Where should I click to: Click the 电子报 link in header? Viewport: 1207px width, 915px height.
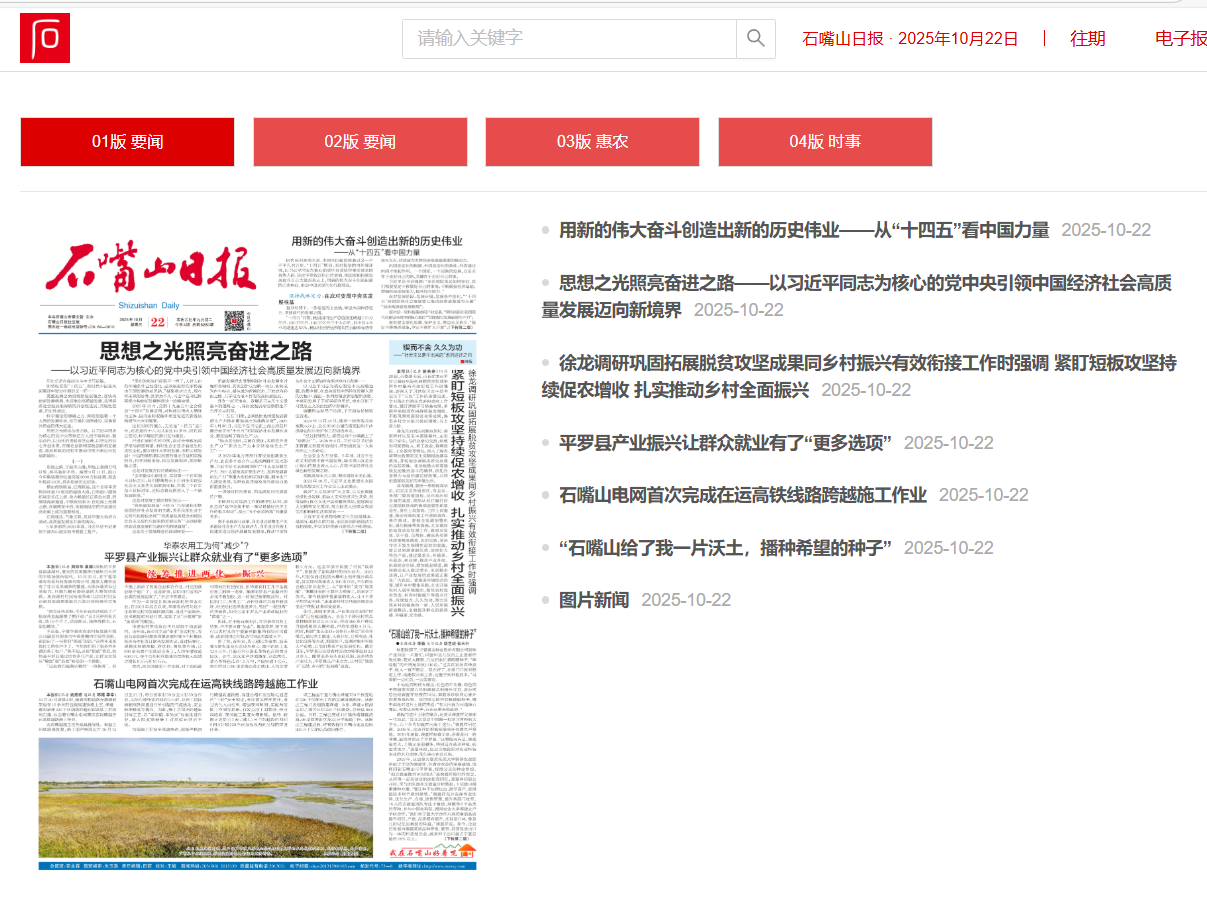coord(1180,39)
